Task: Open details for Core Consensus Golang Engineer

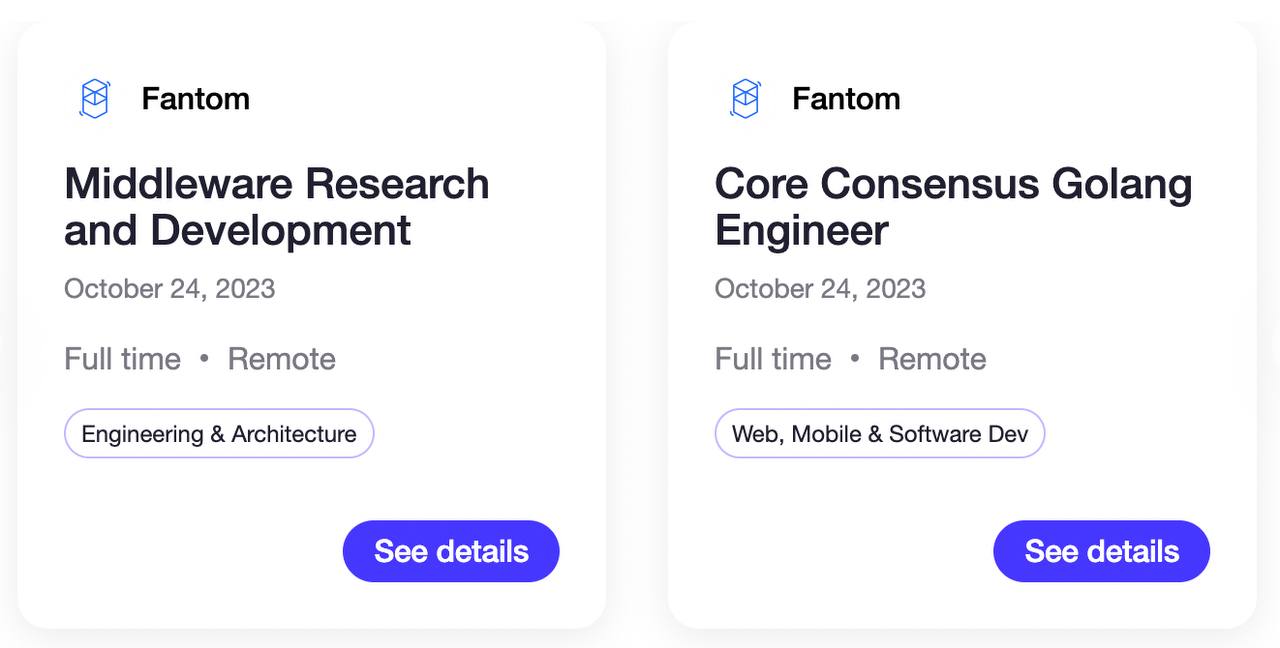Action: pos(1101,551)
